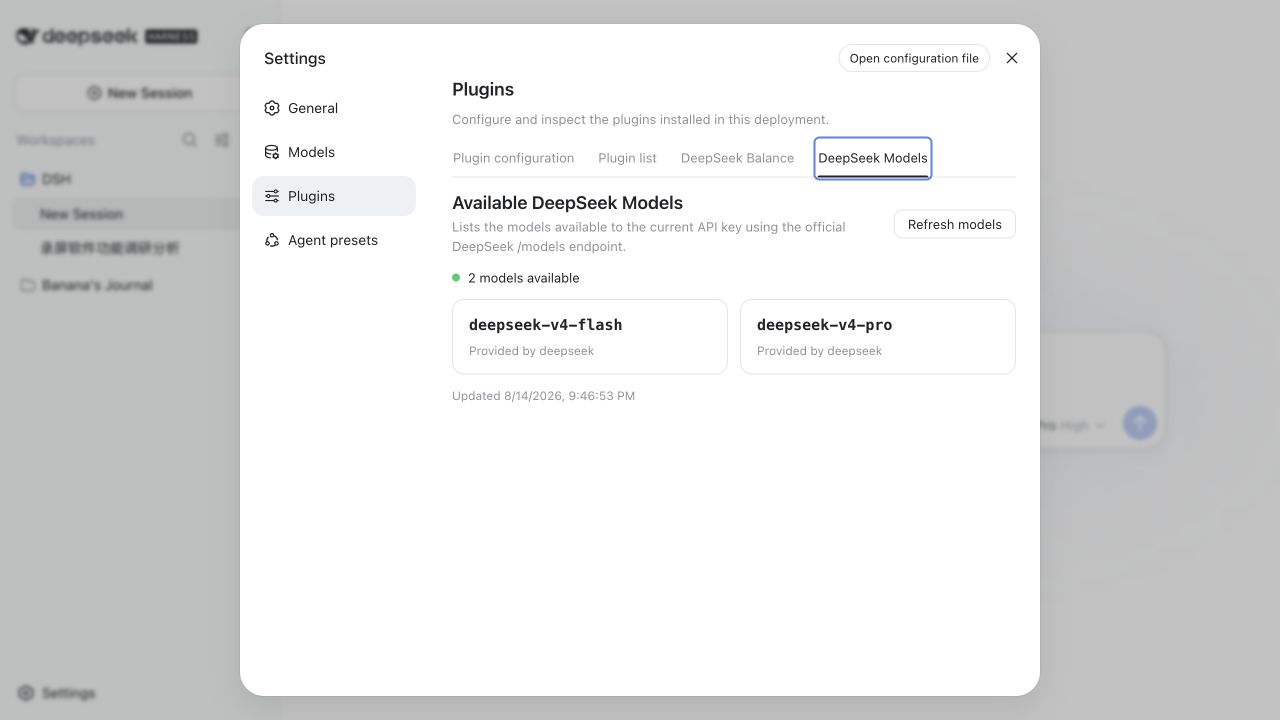1280x720 pixels.
Task: Click Settings at sidebar bottom
Action: [x=57, y=693]
